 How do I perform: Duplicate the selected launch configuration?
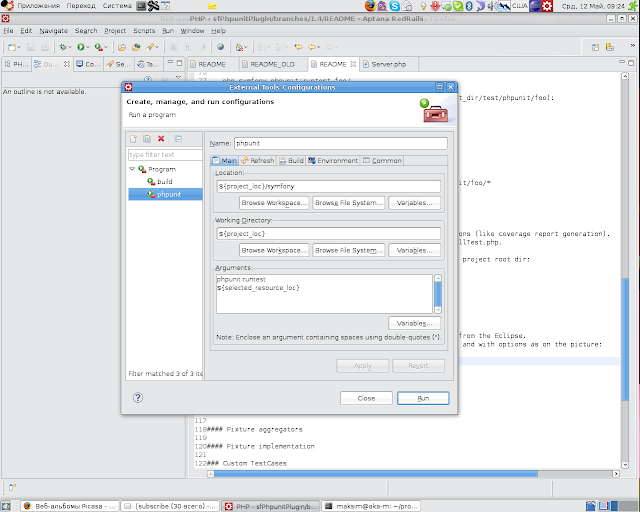[x=147, y=139]
